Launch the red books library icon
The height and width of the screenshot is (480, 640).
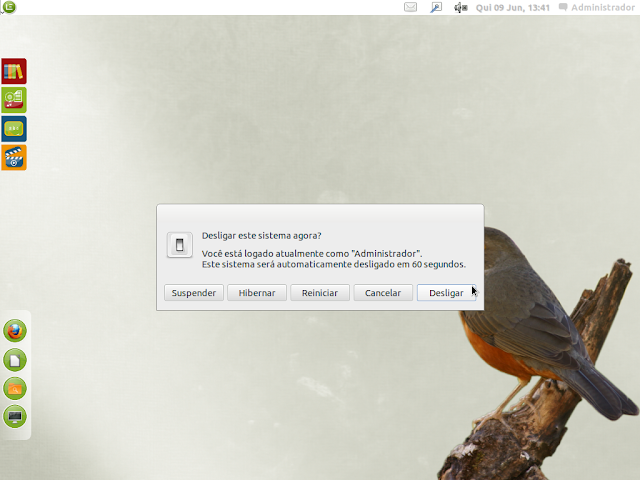tap(14, 71)
